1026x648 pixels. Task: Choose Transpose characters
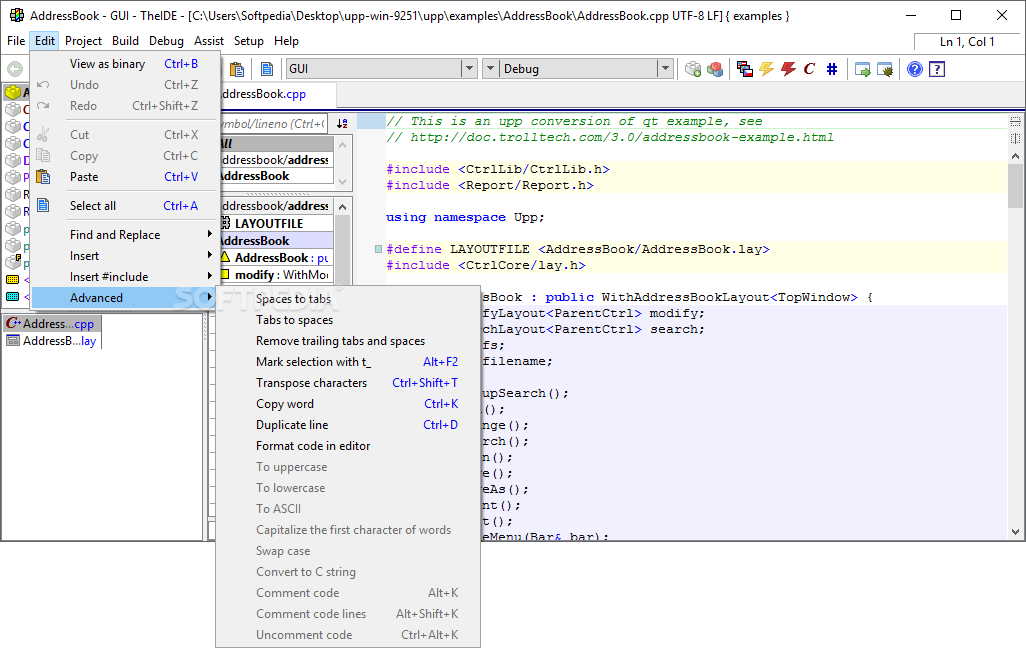tap(348, 383)
